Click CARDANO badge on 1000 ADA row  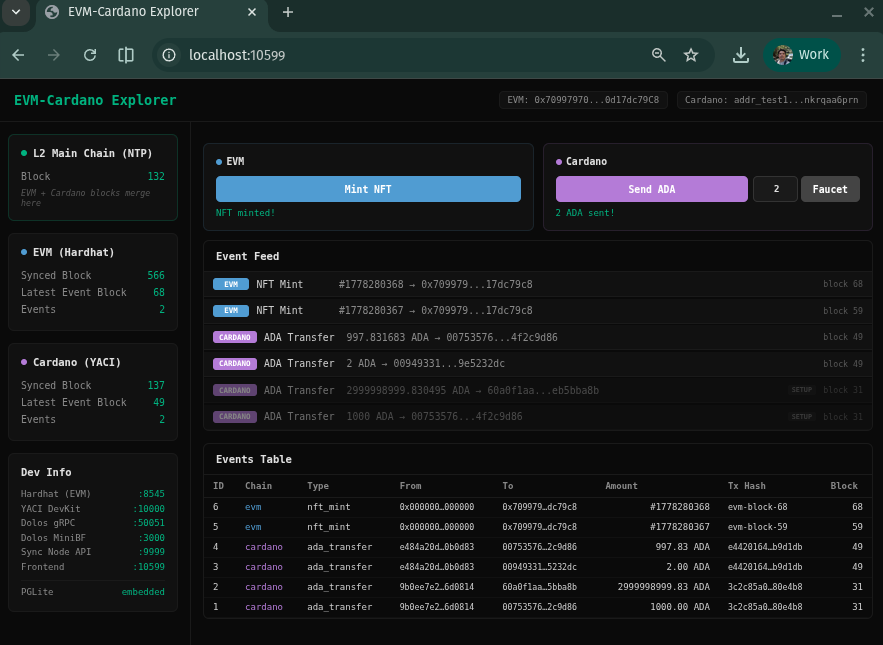tap(235, 416)
